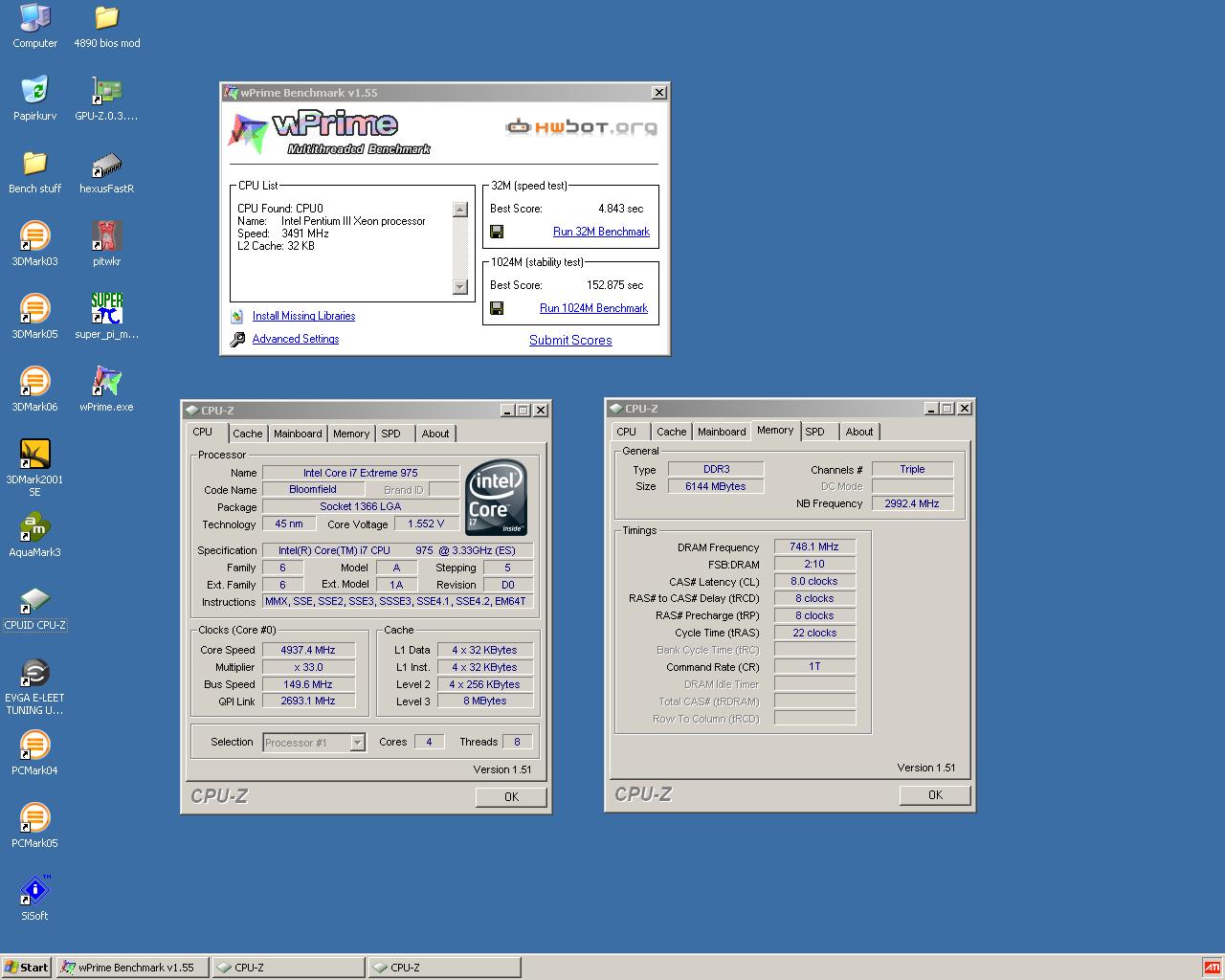Open the Mainboard tab in the right CPU-Z window
The height and width of the screenshot is (980, 1225).
[722, 432]
